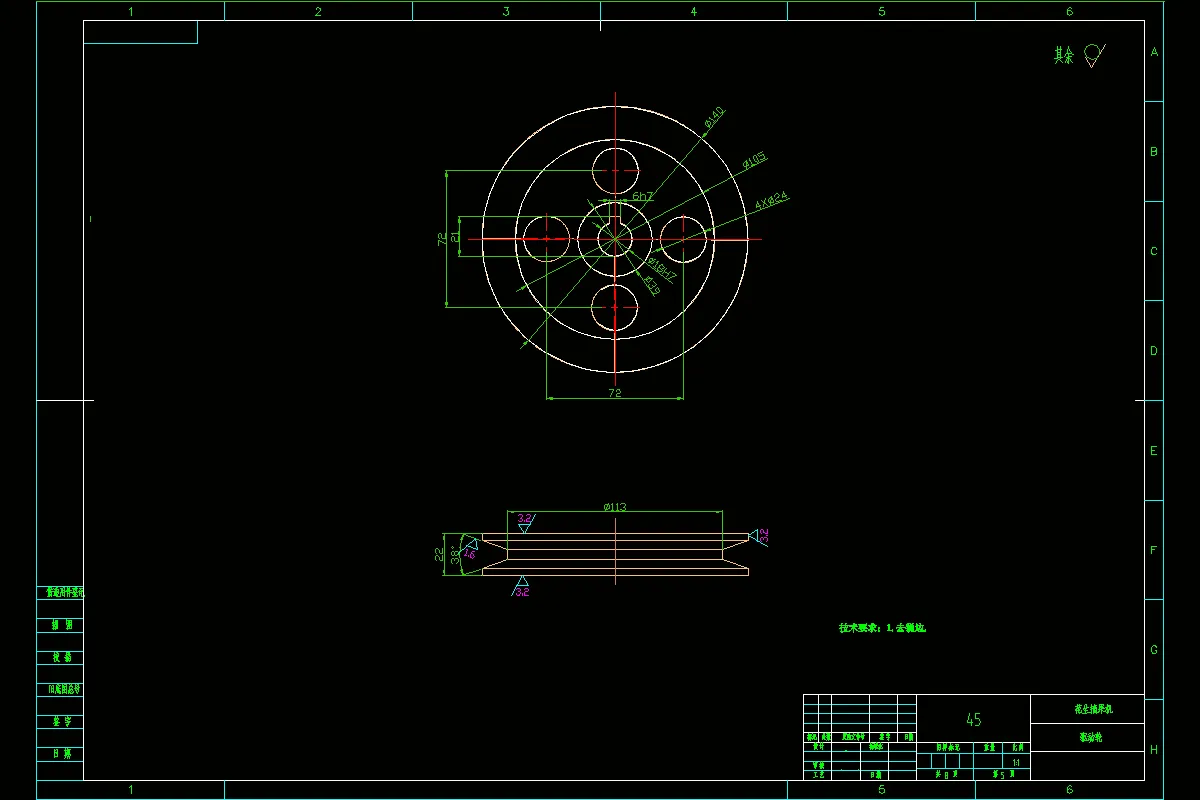Click the central bore circle of the pulley

pyautogui.click(x=615, y=238)
